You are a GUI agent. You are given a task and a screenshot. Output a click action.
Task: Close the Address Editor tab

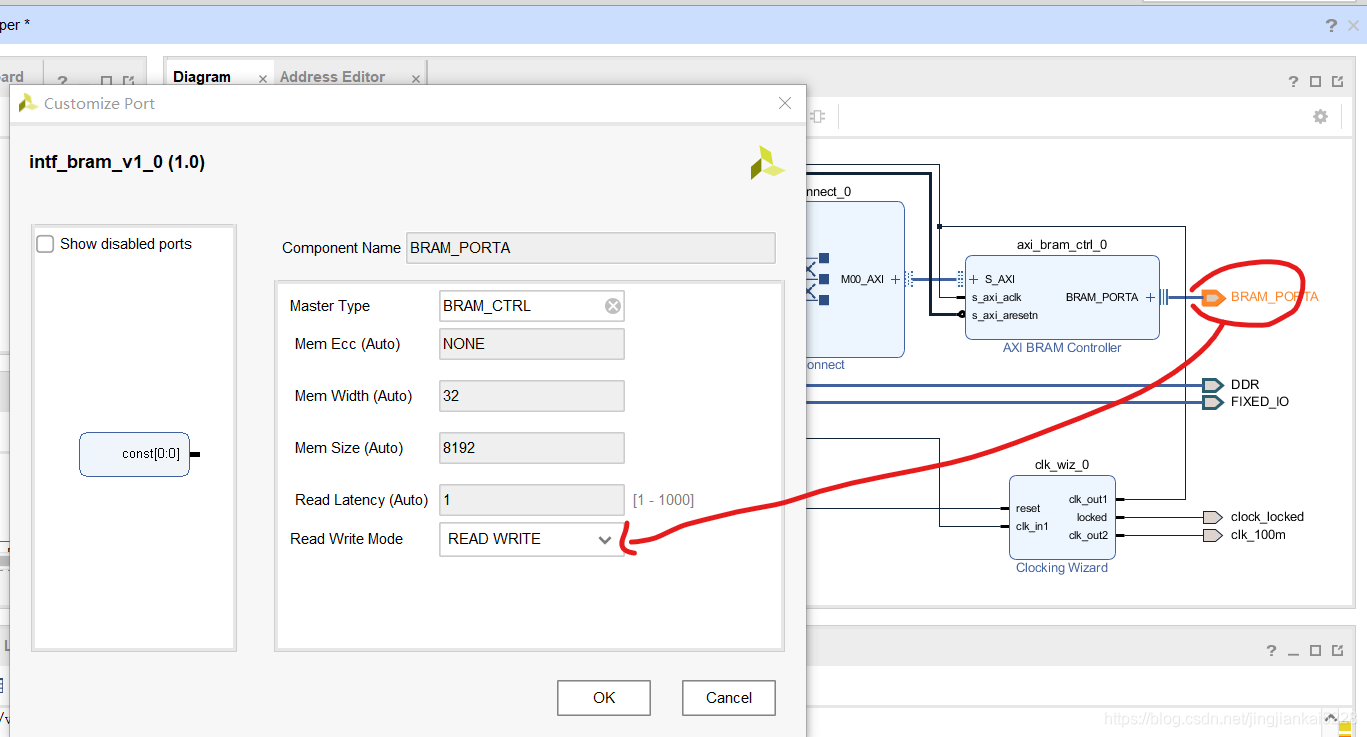click(415, 79)
